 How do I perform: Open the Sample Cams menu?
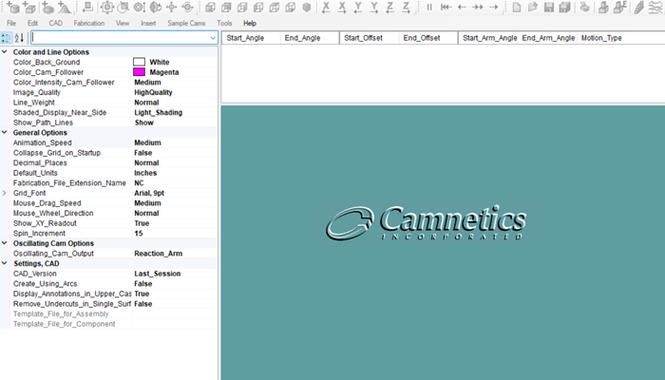[187, 23]
